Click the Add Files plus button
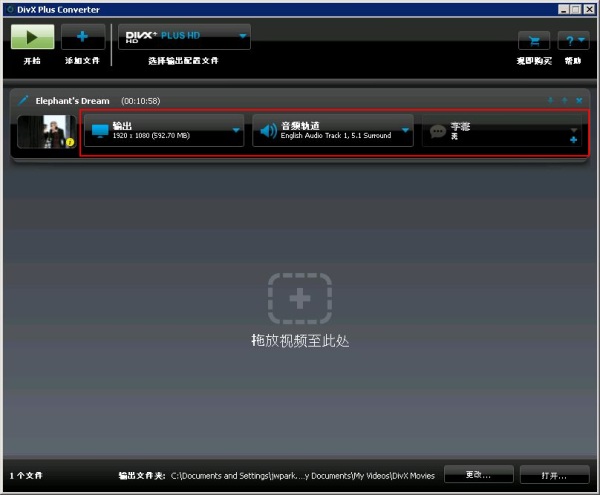 [x=83, y=37]
